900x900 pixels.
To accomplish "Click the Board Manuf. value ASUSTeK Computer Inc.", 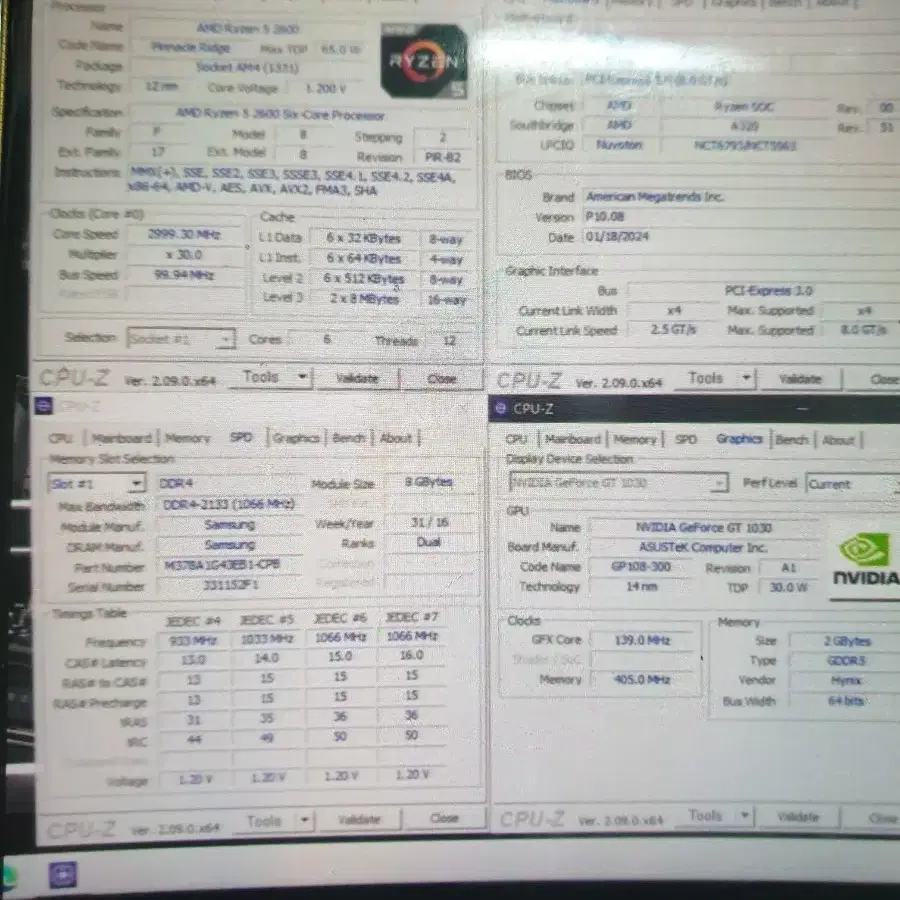I will coord(704,547).
